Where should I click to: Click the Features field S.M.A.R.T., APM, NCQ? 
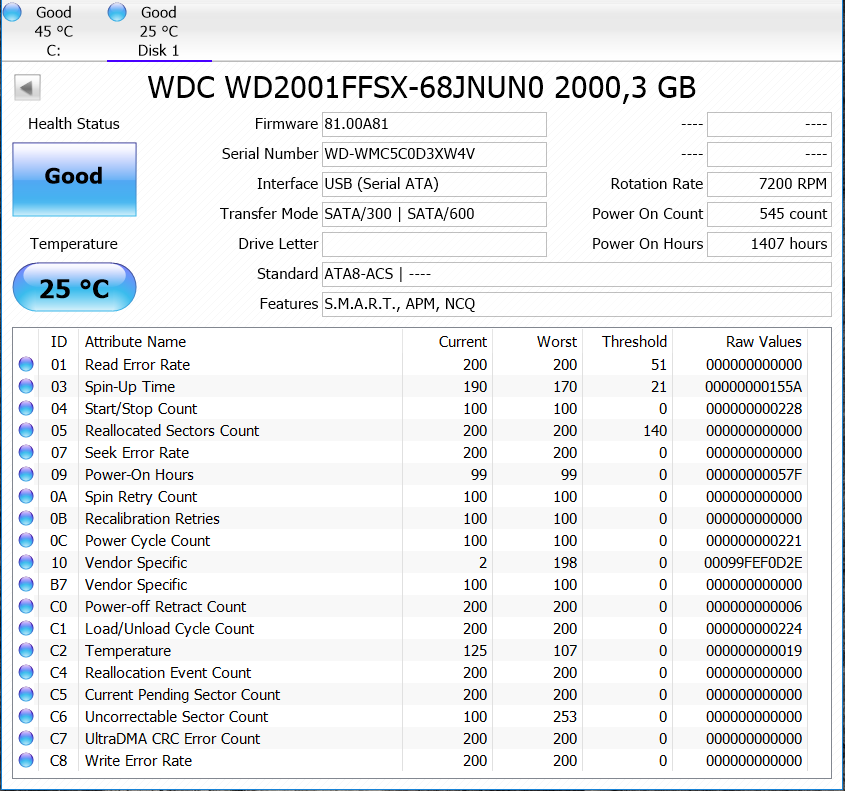(577, 304)
